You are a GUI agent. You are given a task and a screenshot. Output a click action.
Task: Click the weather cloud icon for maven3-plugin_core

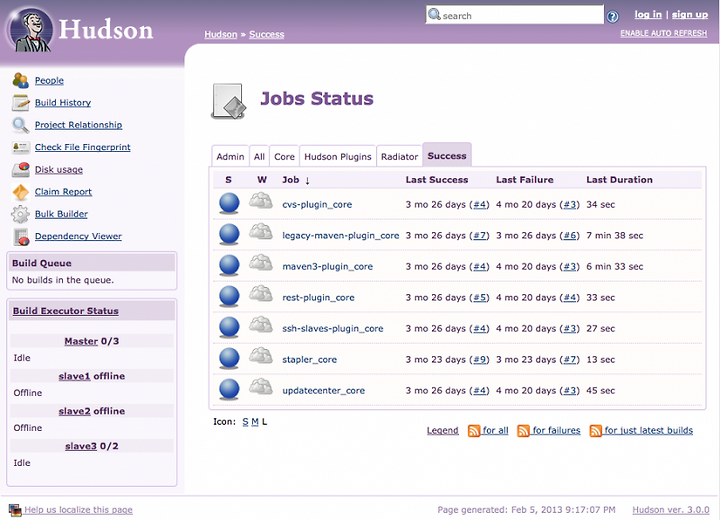click(261, 263)
